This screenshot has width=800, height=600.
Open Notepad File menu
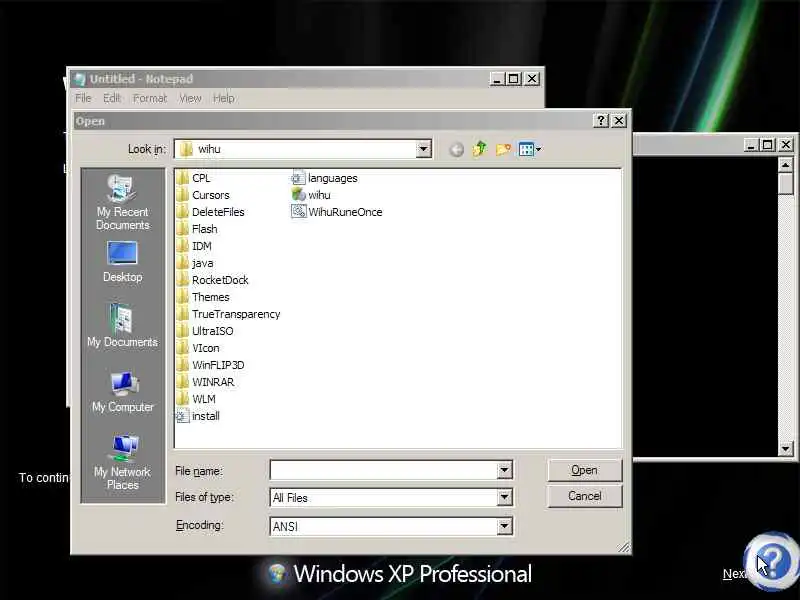(83, 98)
